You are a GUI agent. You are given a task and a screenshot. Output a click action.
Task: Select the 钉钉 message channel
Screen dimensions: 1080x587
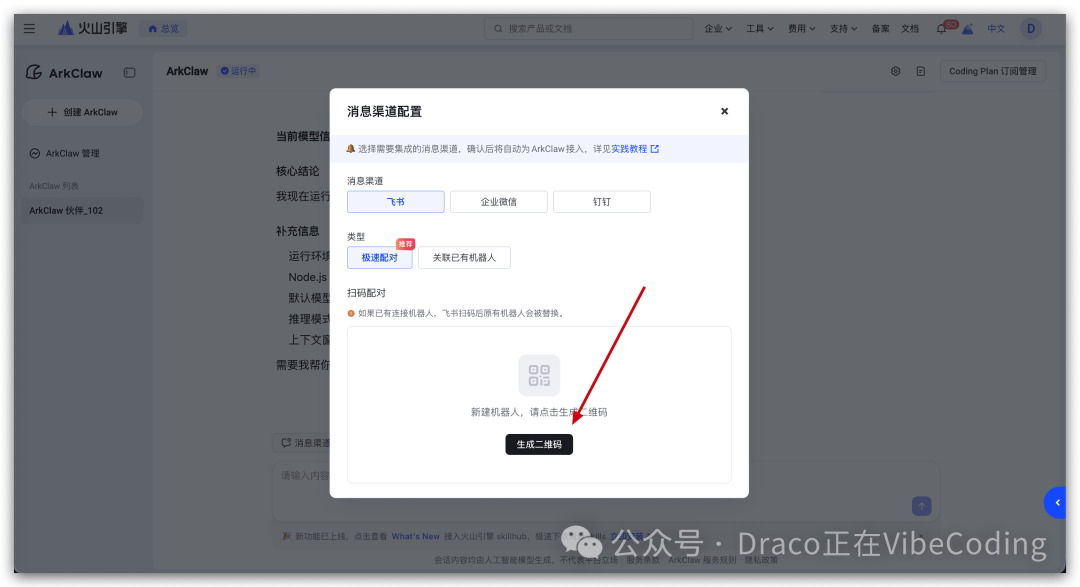[x=601, y=201]
